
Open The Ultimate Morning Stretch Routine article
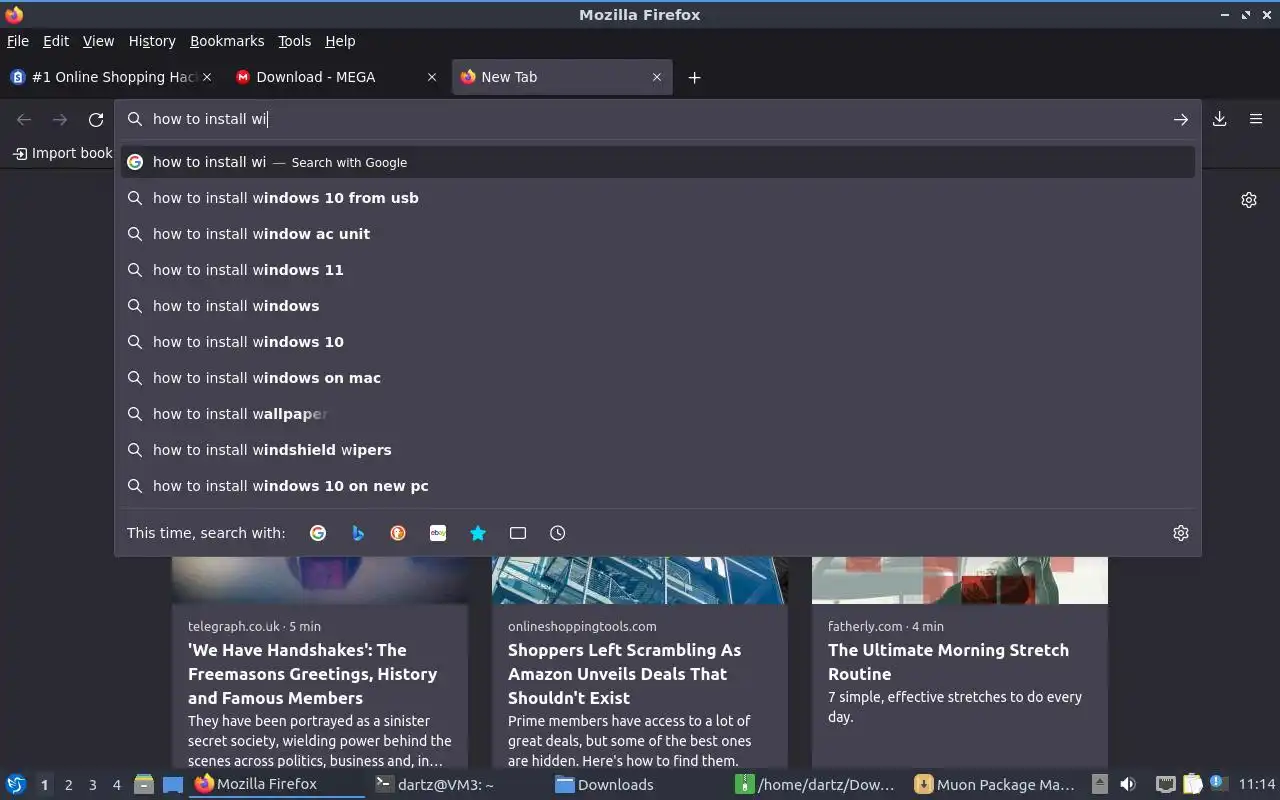948,662
